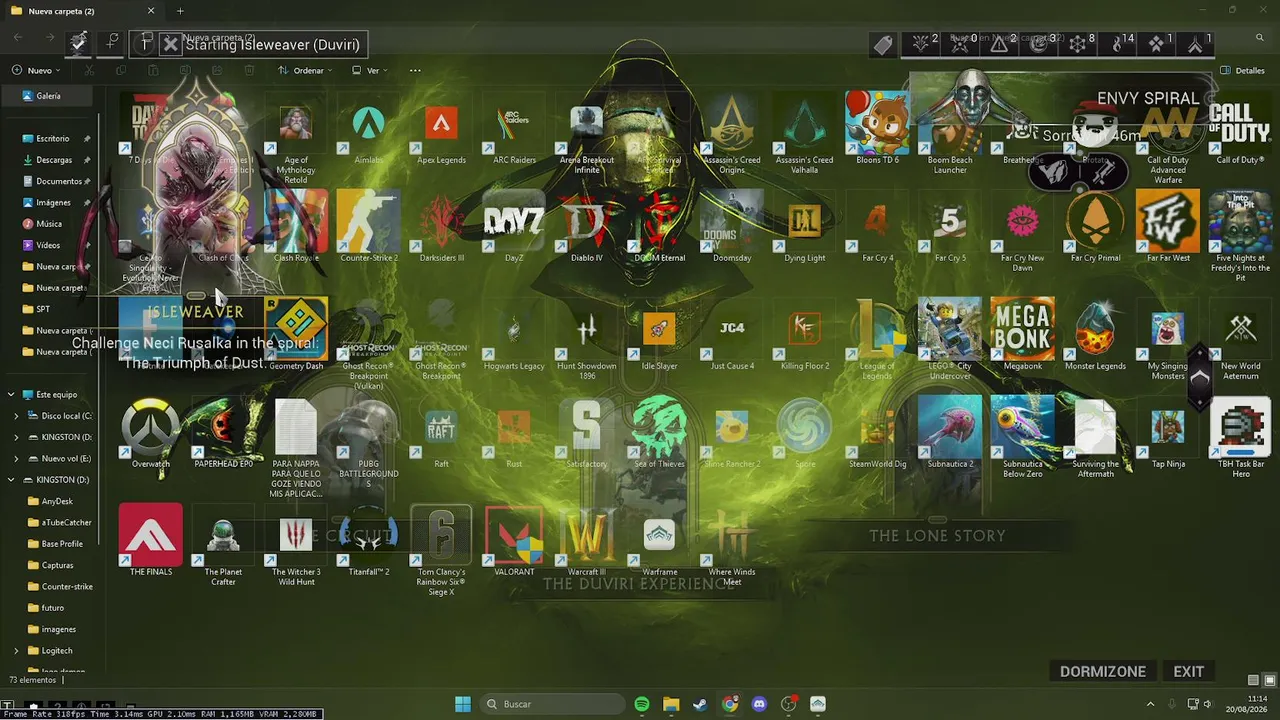Add a new Explorer tab

pyautogui.click(x=180, y=11)
